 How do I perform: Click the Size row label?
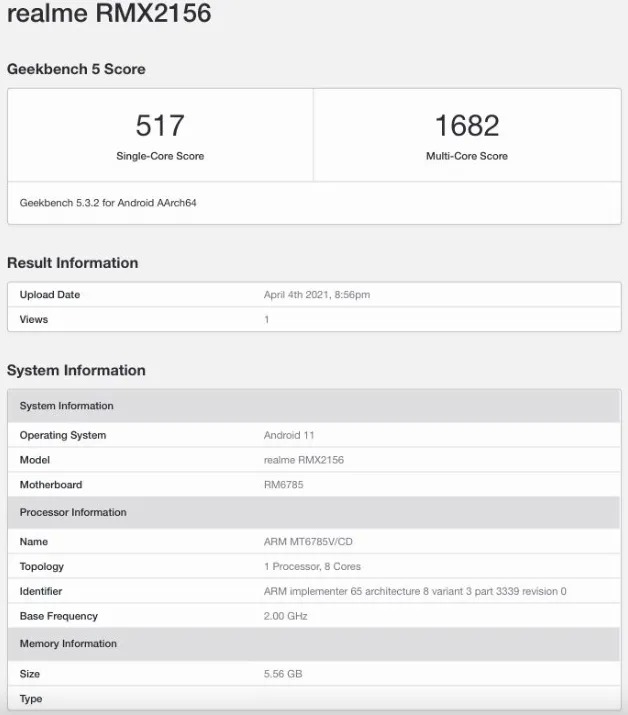30,674
